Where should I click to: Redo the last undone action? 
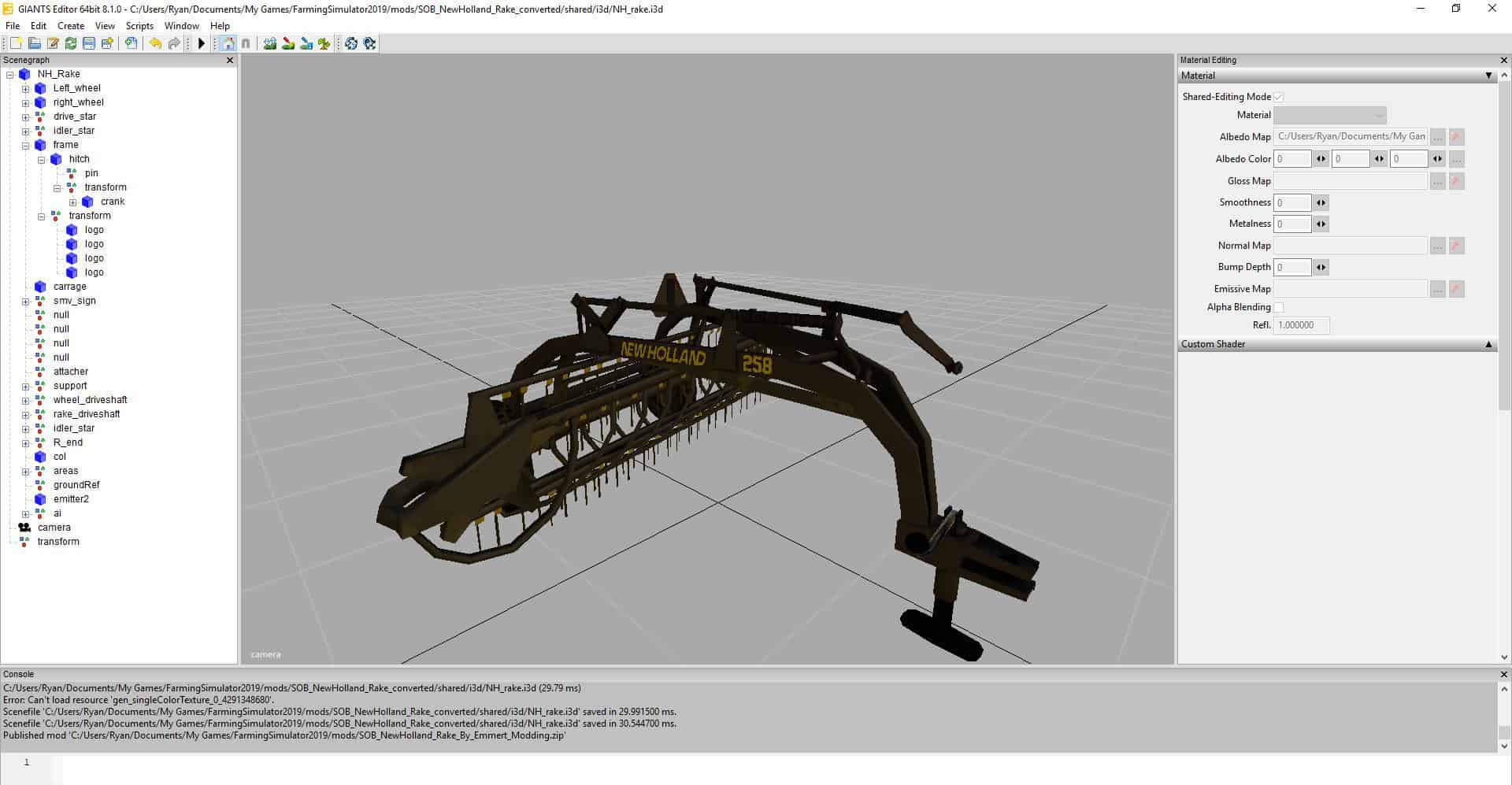pyautogui.click(x=173, y=43)
